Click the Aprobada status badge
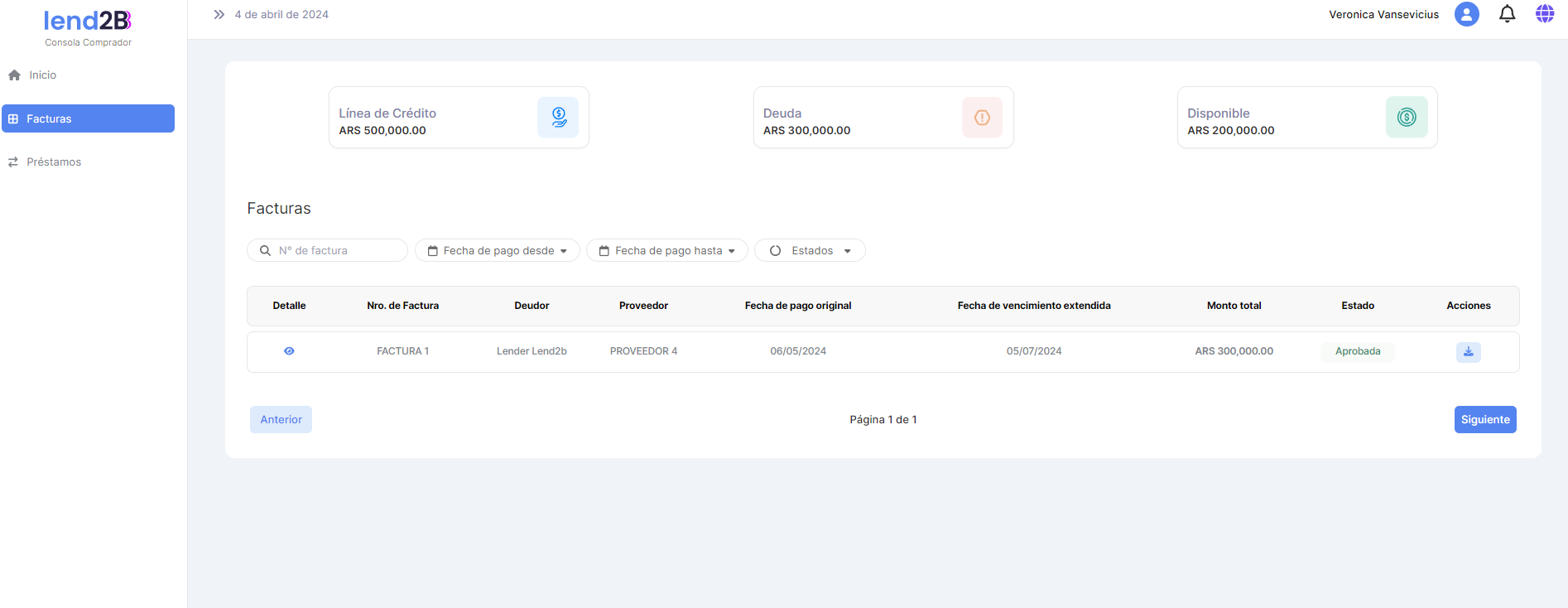Viewport: 1568px width, 608px height. [1357, 351]
